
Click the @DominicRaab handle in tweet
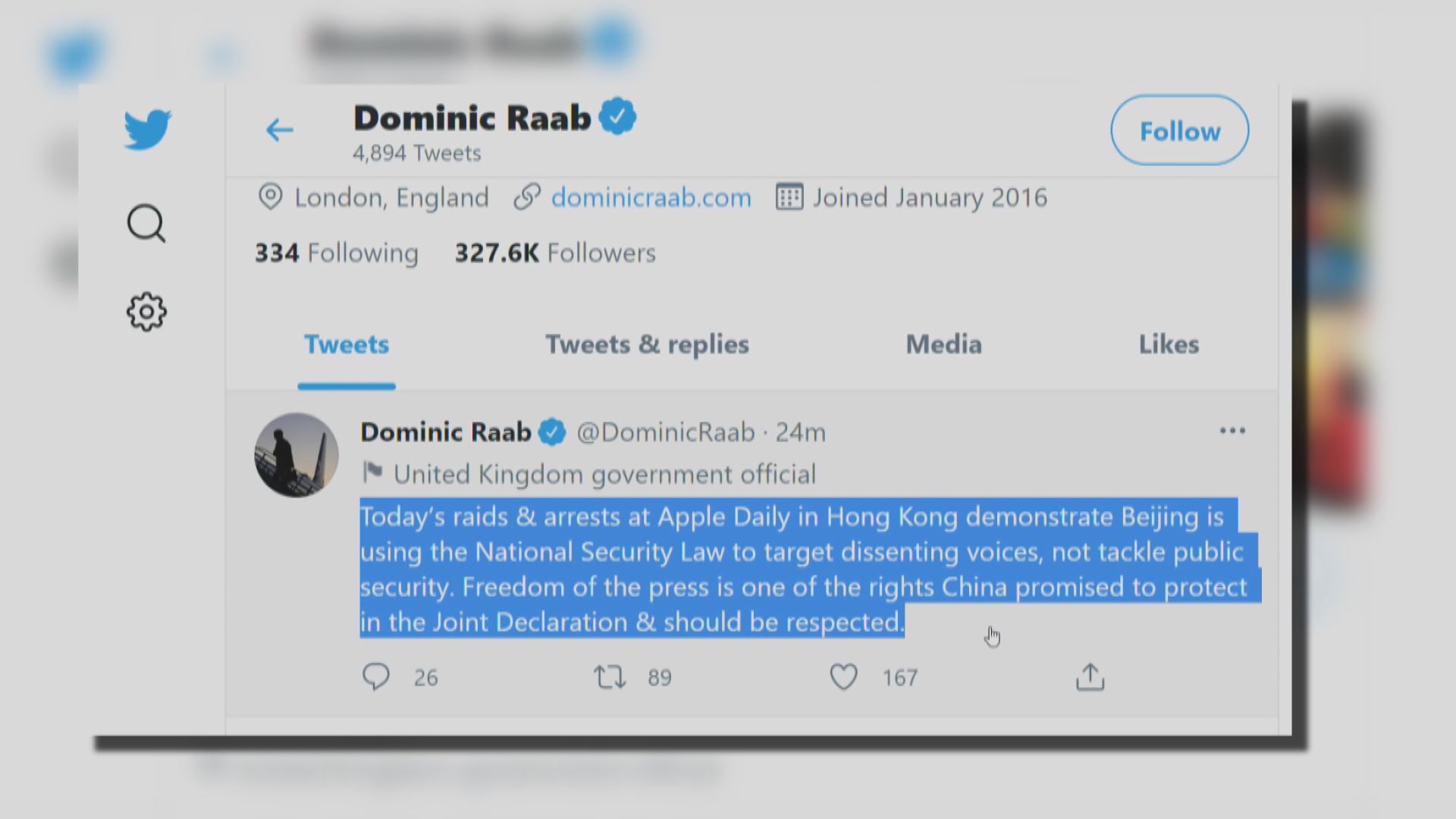666,432
